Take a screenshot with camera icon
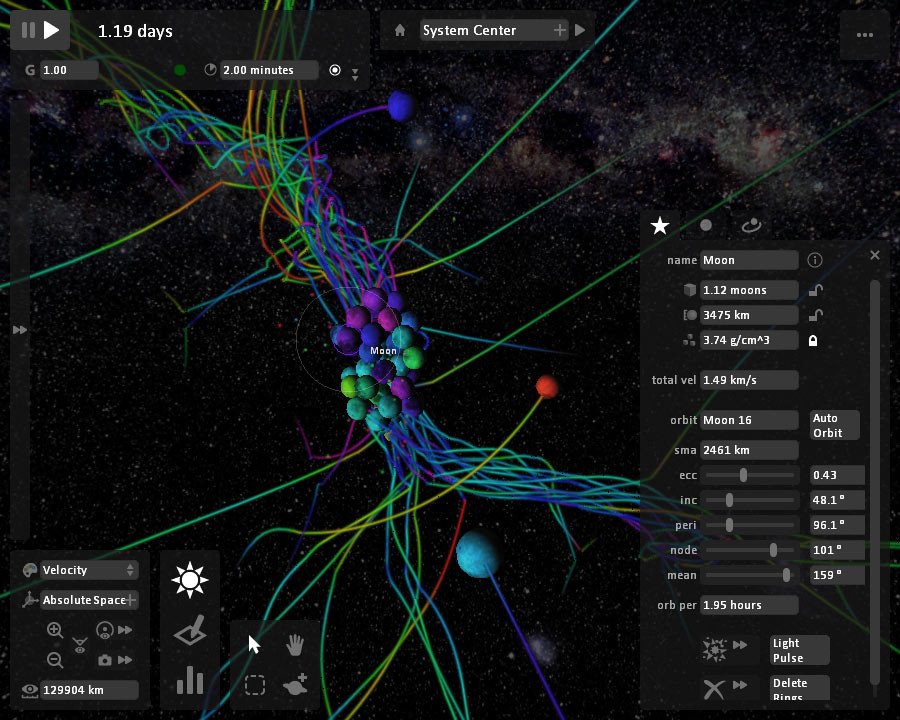 [105, 660]
